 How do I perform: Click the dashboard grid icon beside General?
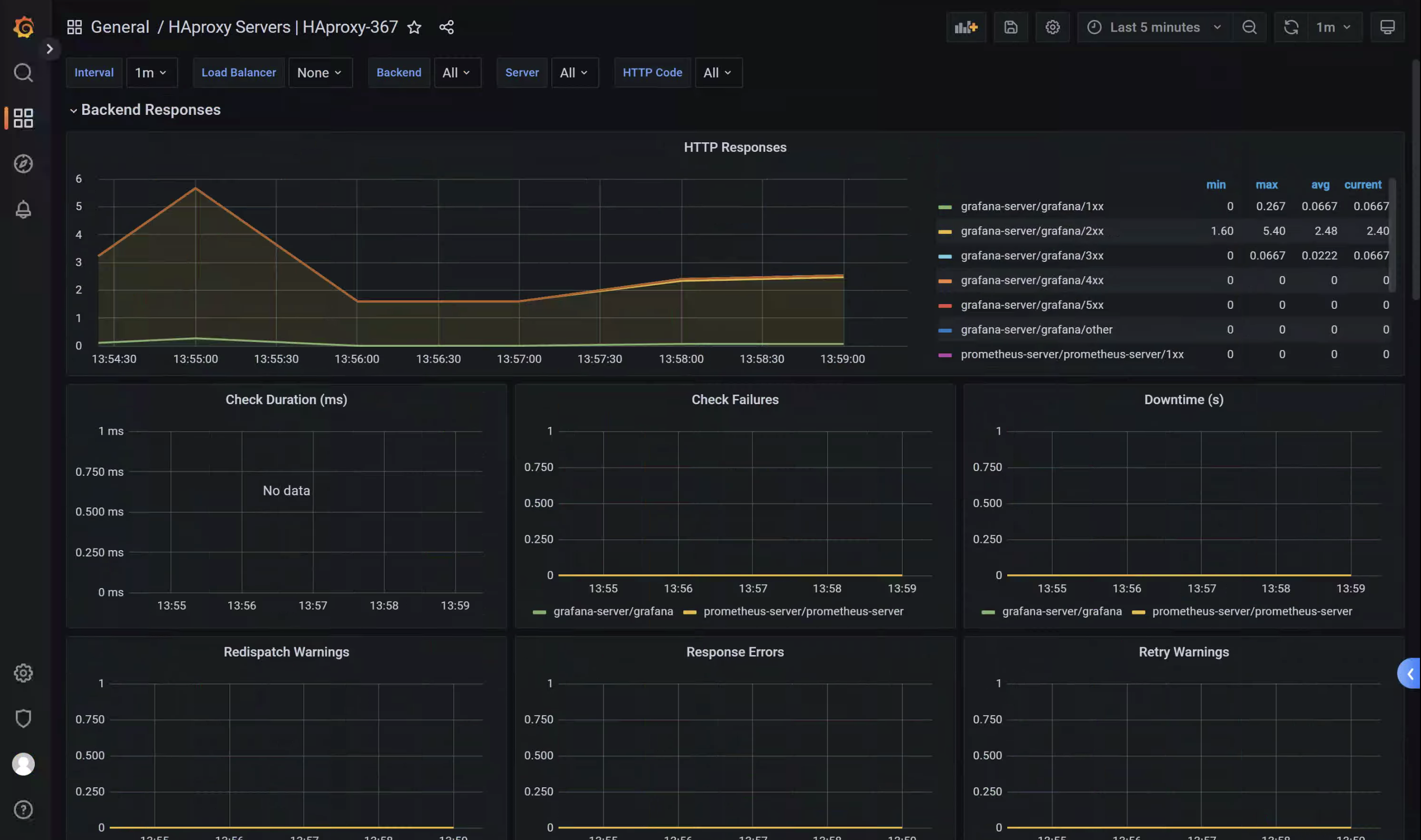(x=74, y=26)
